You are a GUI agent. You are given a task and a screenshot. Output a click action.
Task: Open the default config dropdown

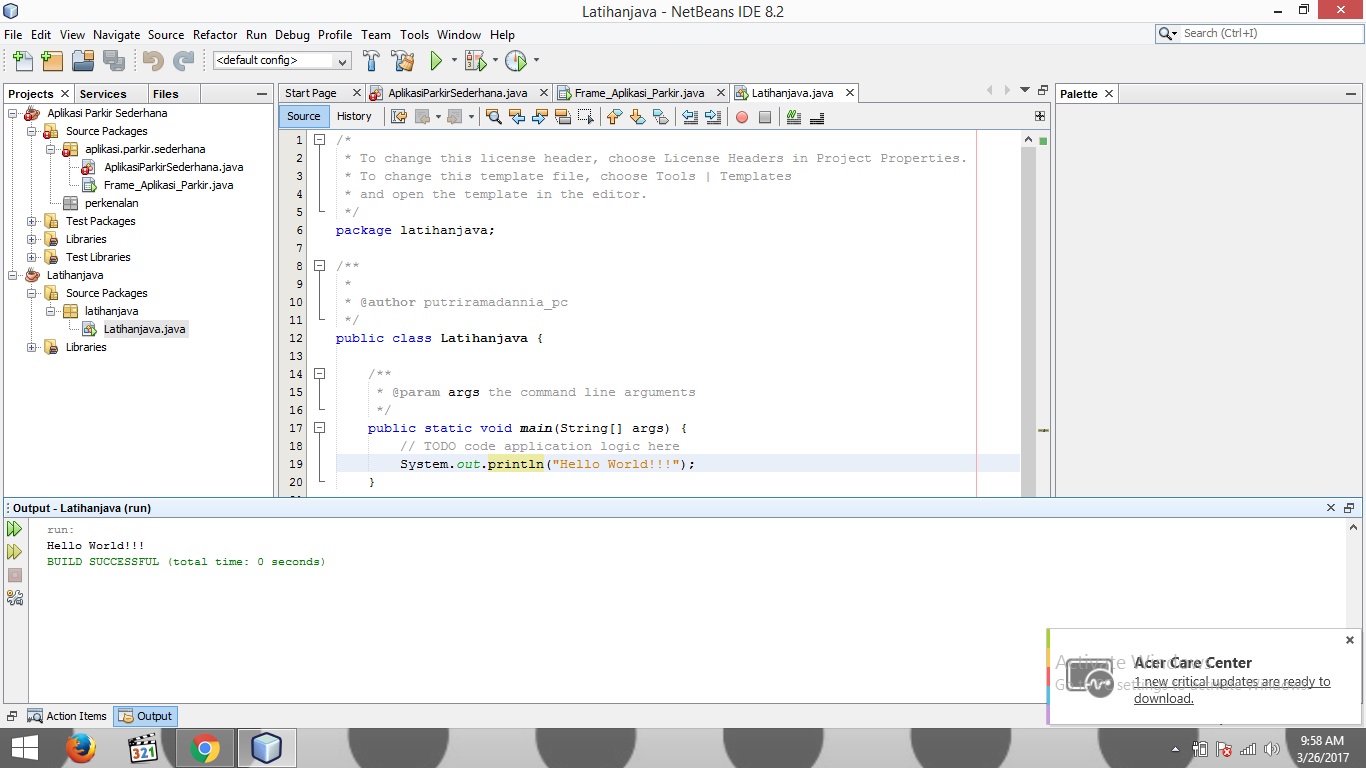click(341, 60)
